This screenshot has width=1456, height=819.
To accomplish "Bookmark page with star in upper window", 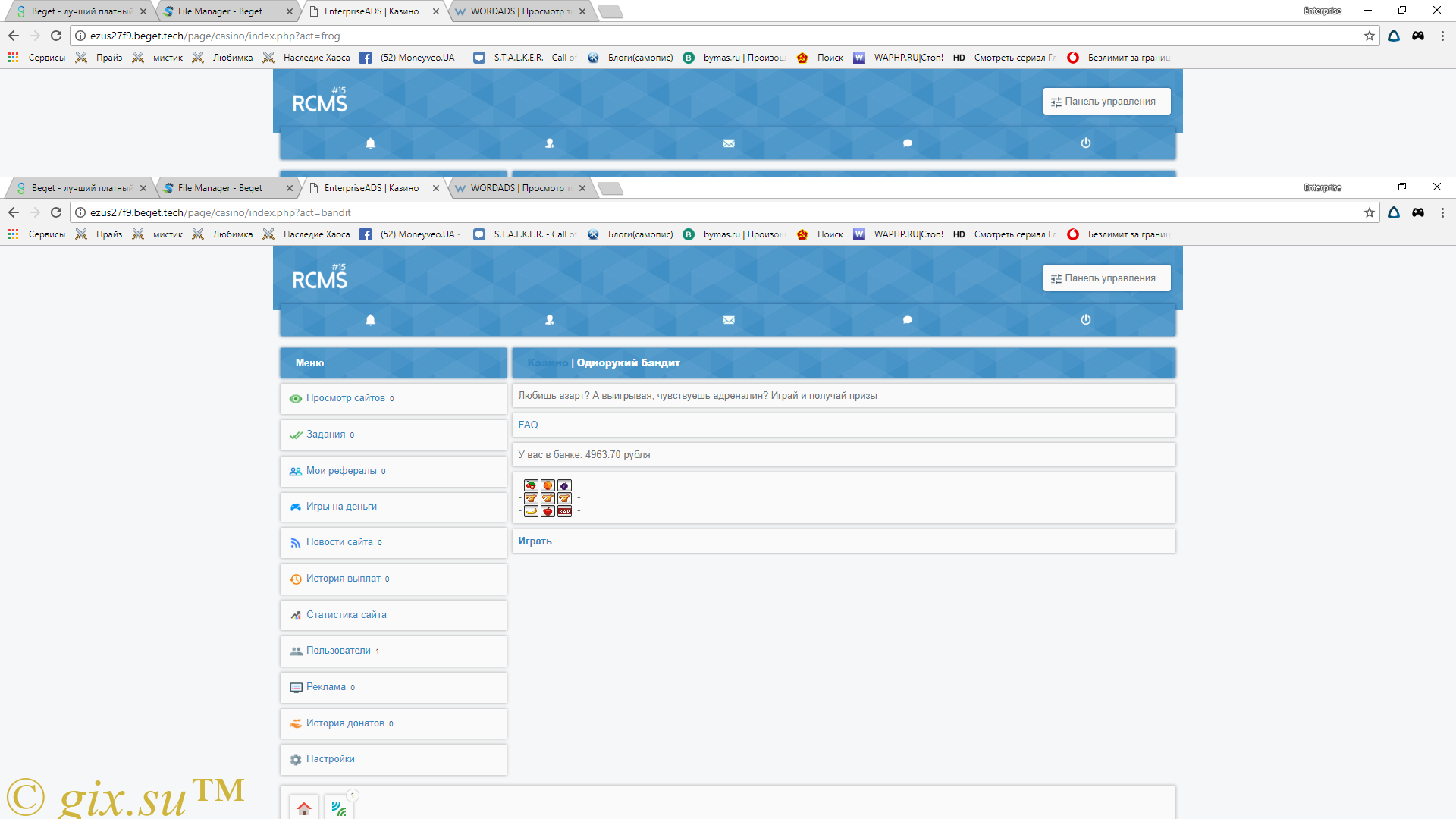I will pos(1370,36).
